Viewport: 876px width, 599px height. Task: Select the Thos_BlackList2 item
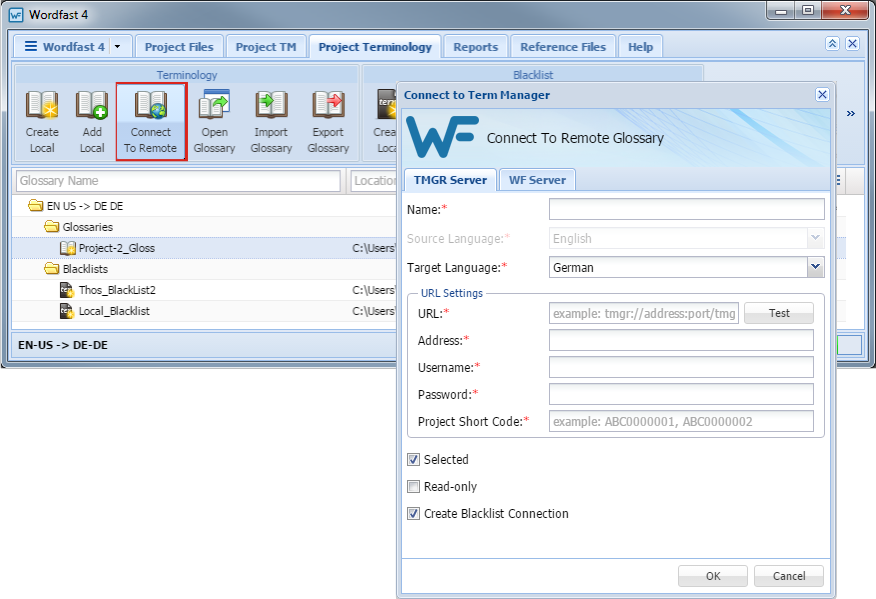[x=108, y=290]
